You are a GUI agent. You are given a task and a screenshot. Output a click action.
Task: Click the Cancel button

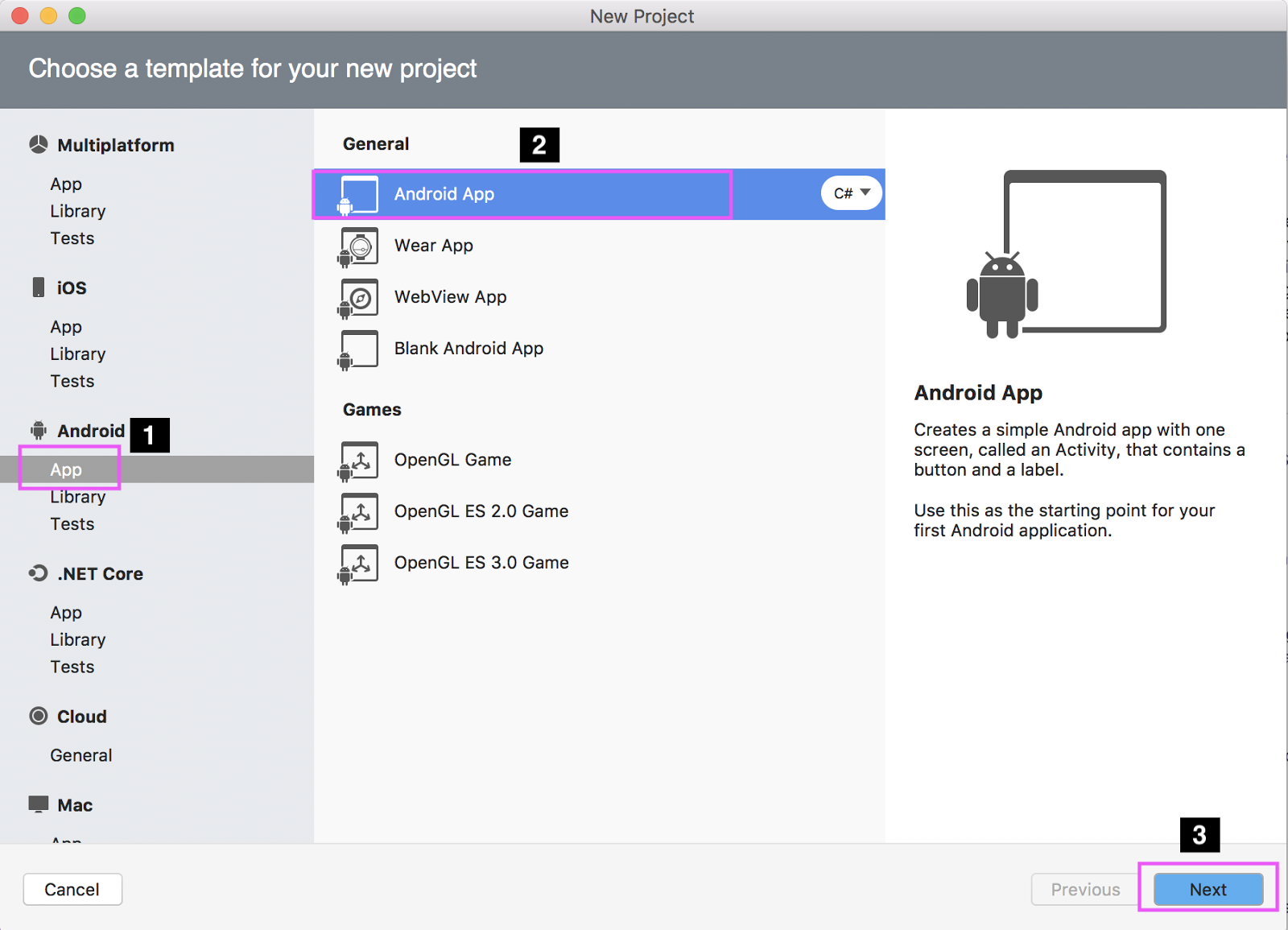pos(72,889)
